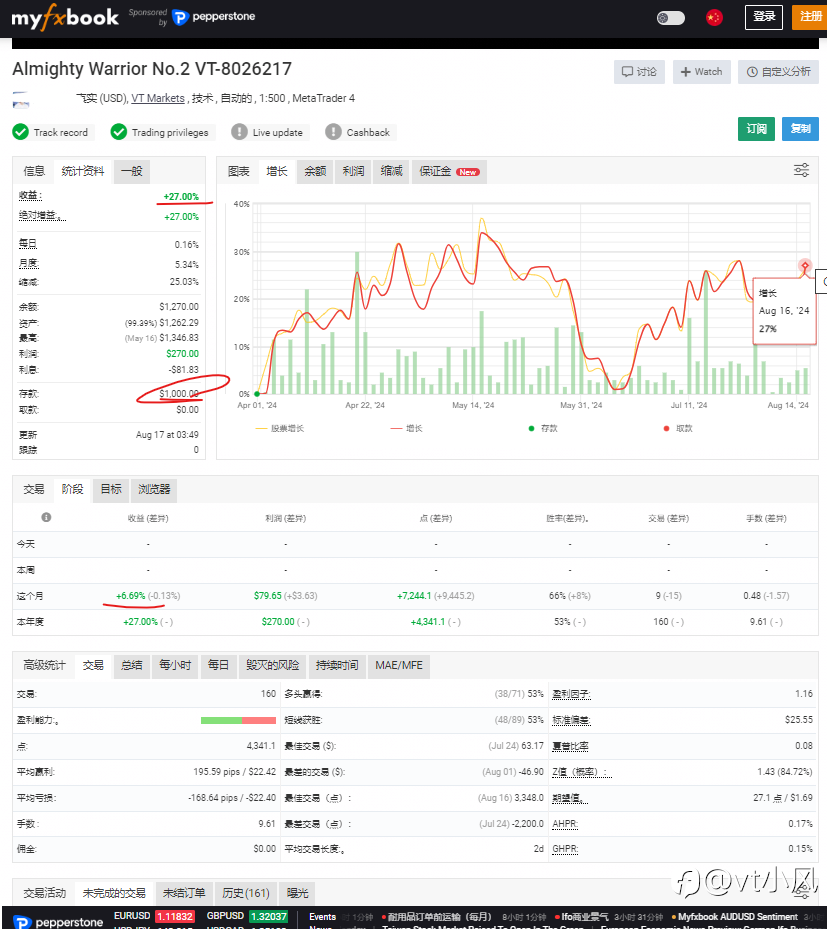Click the Cashback warning icon
The height and width of the screenshot is (929, 827).
tap(334, 132)
